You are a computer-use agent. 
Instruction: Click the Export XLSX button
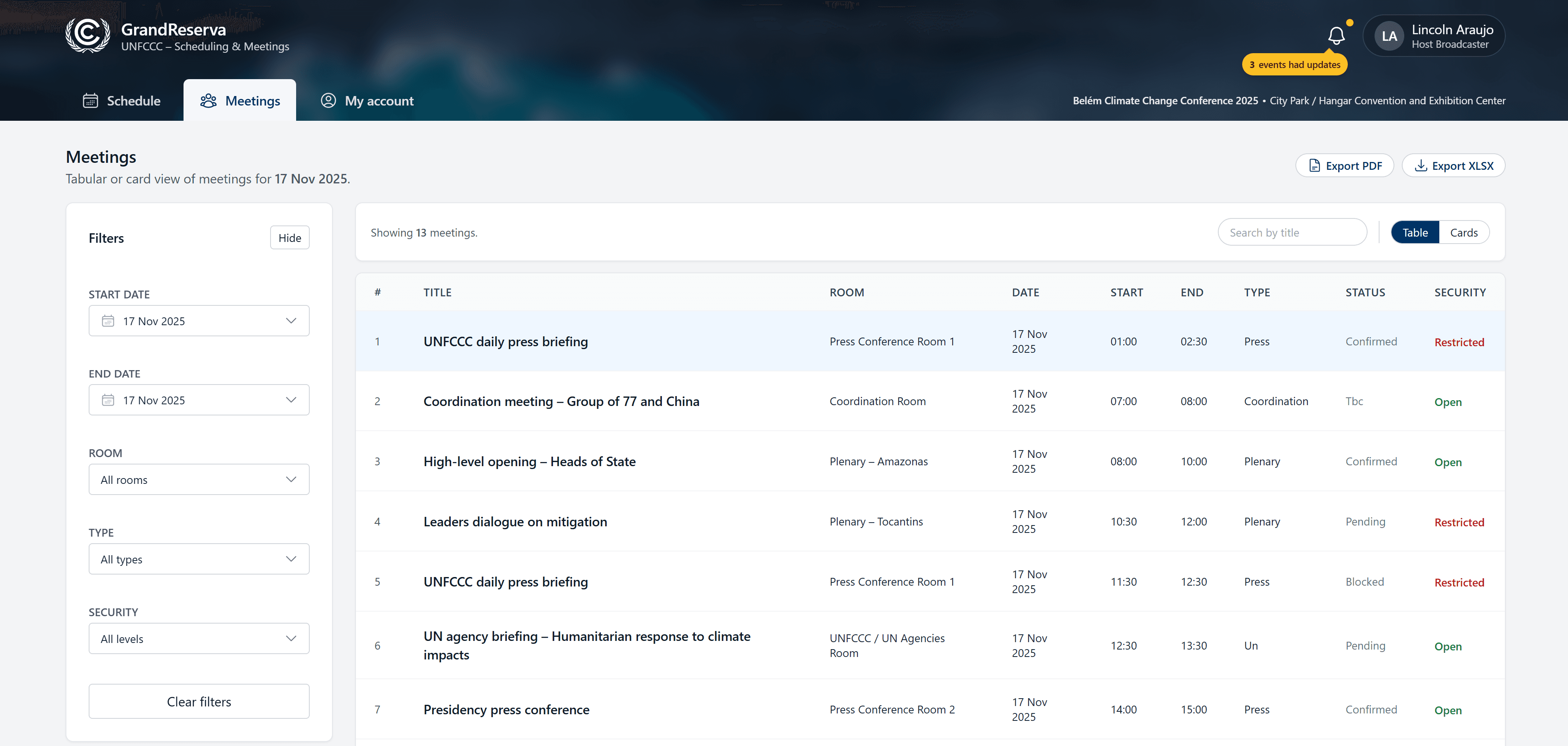(x=1453, y=166)
